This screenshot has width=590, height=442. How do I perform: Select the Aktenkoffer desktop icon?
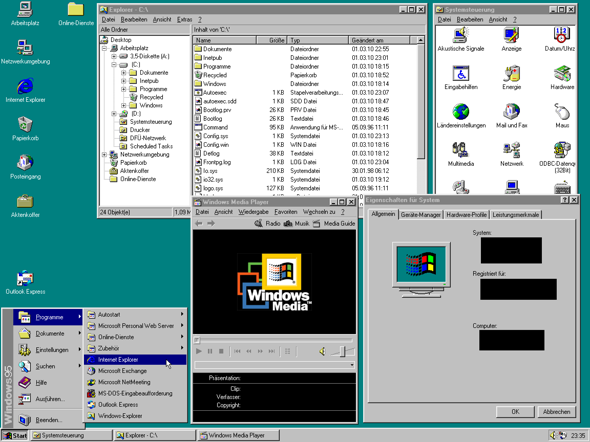tap(25, 205)
